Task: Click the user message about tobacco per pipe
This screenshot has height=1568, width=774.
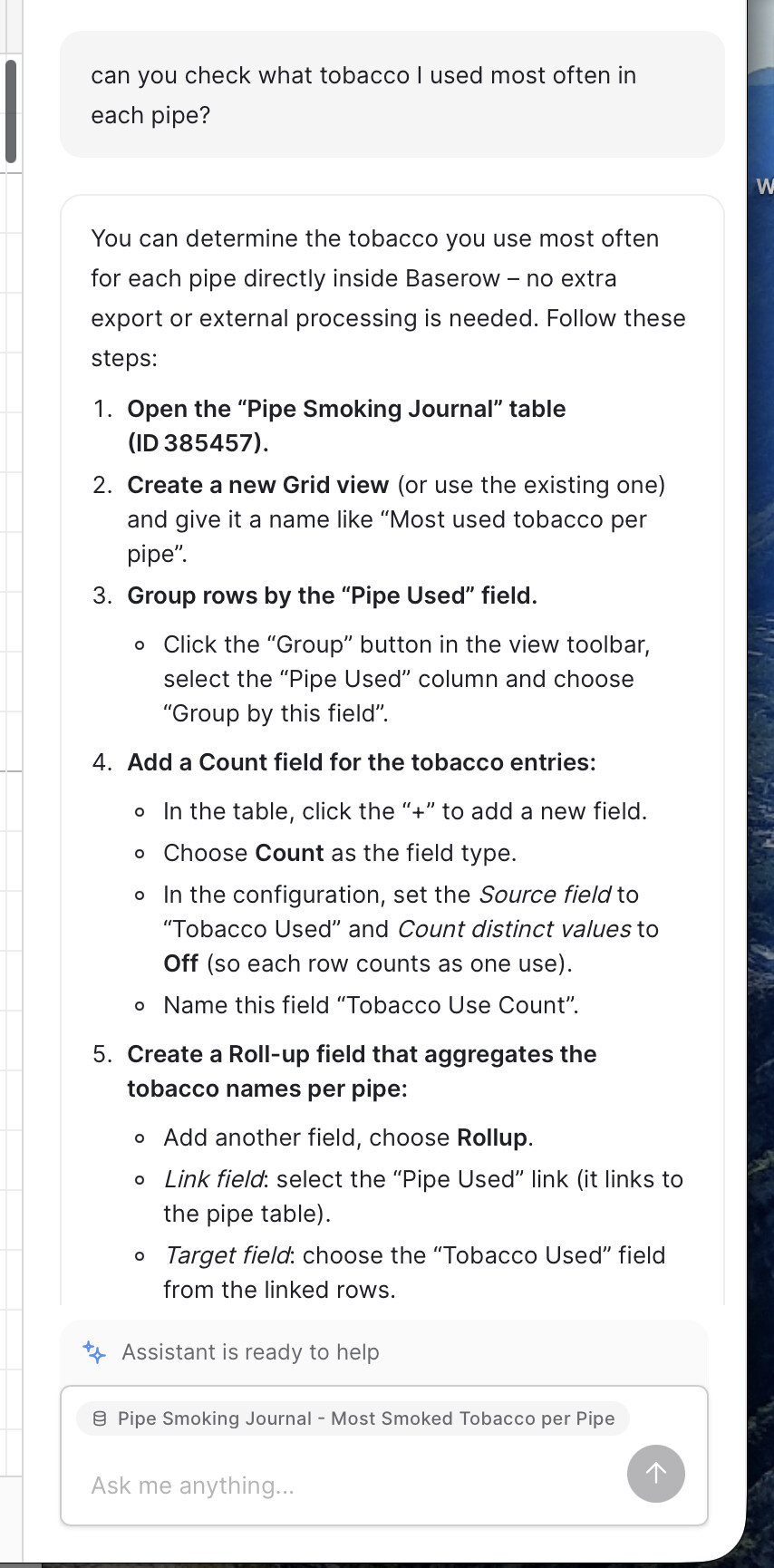Action: [363, 95]
